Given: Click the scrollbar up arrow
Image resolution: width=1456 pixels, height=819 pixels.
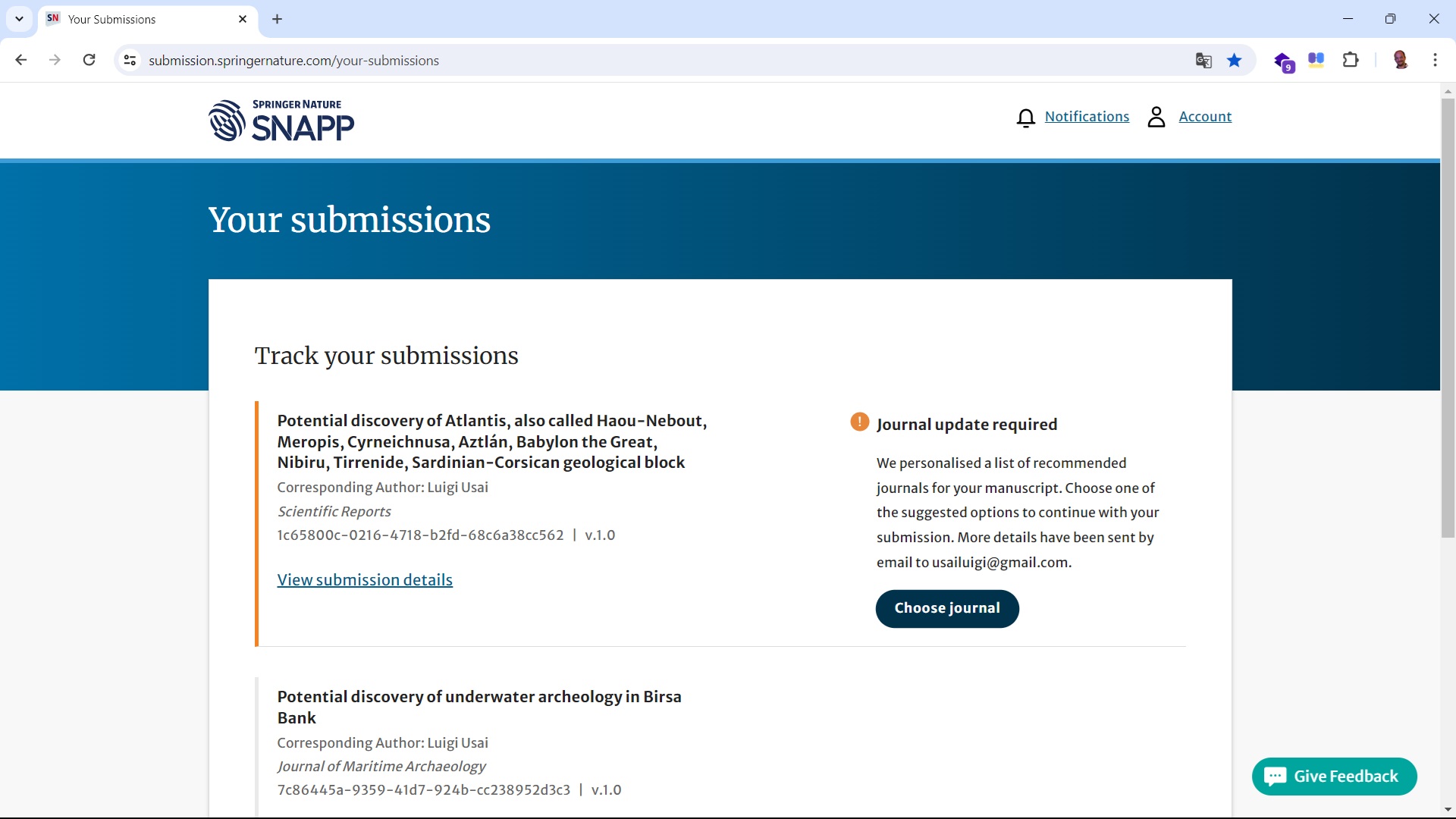Looking at the screenshot, I should 1448,91.
